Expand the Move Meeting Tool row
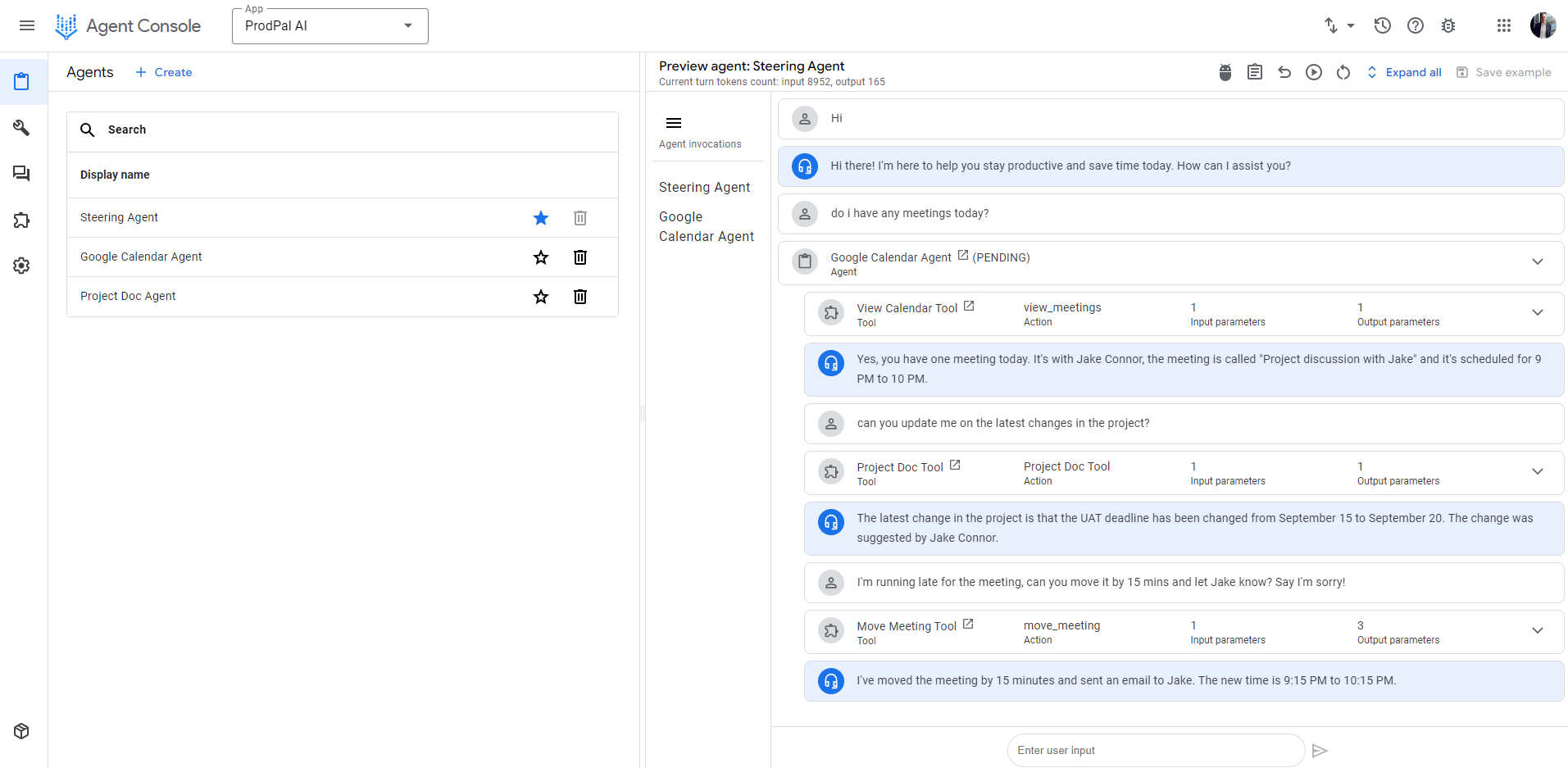 coord(1538,631)
